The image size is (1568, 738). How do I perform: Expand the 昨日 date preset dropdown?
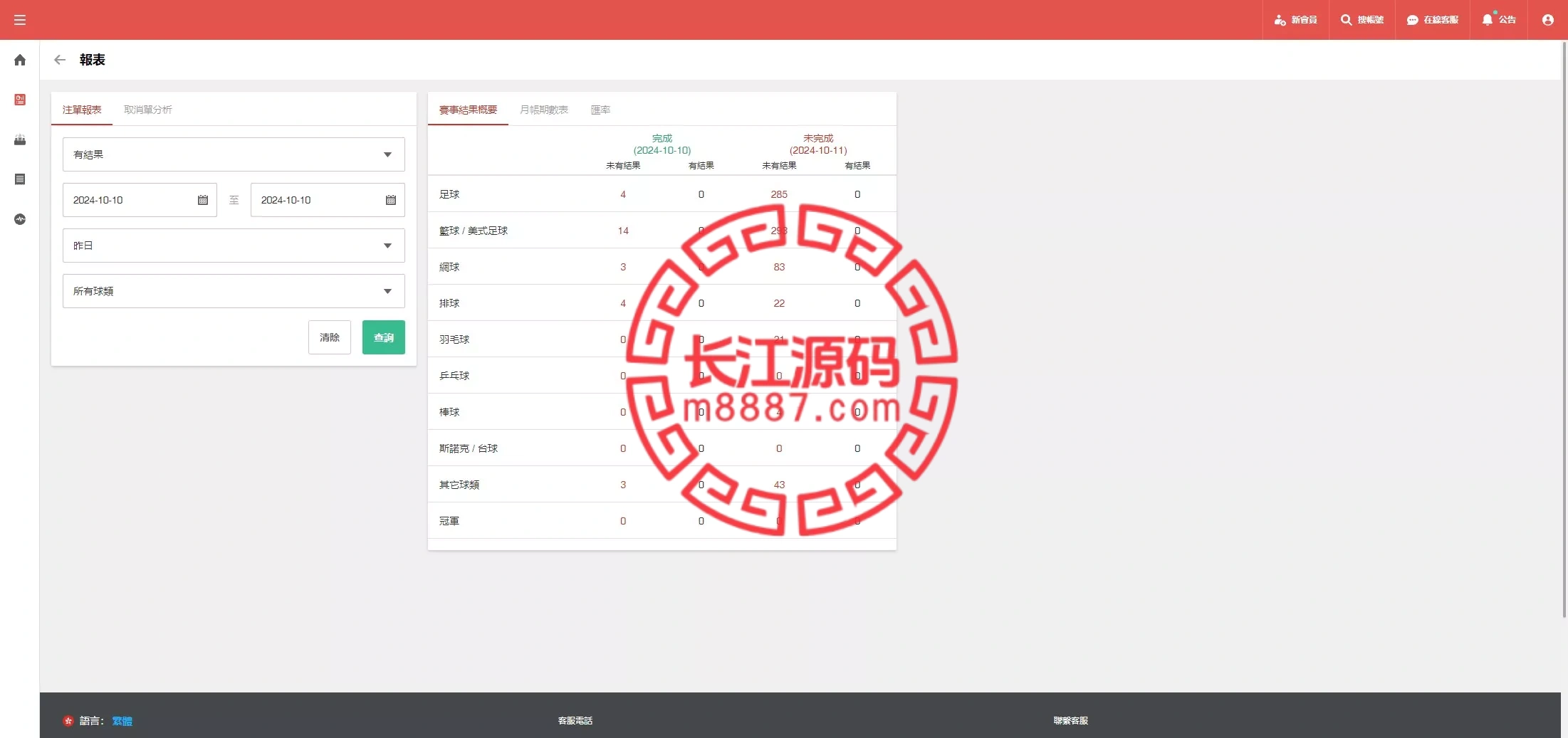click(234, 246)
